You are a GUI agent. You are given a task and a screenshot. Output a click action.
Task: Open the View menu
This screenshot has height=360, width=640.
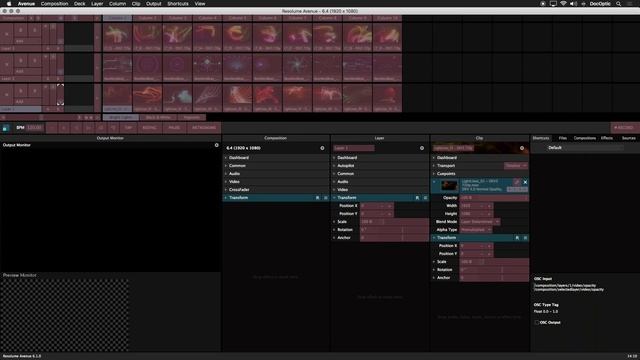click(x=200, y=4)
